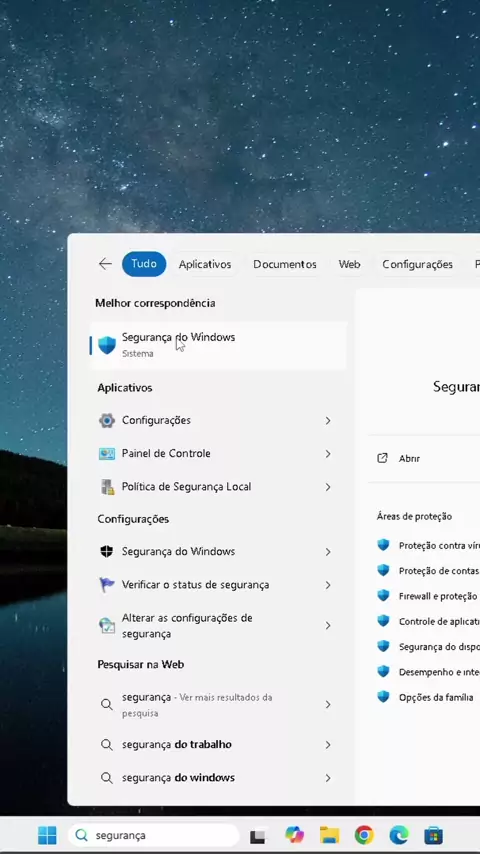Click the blue shield icon of best match
This screenshot has height=854, width=480.
(107, 345)
